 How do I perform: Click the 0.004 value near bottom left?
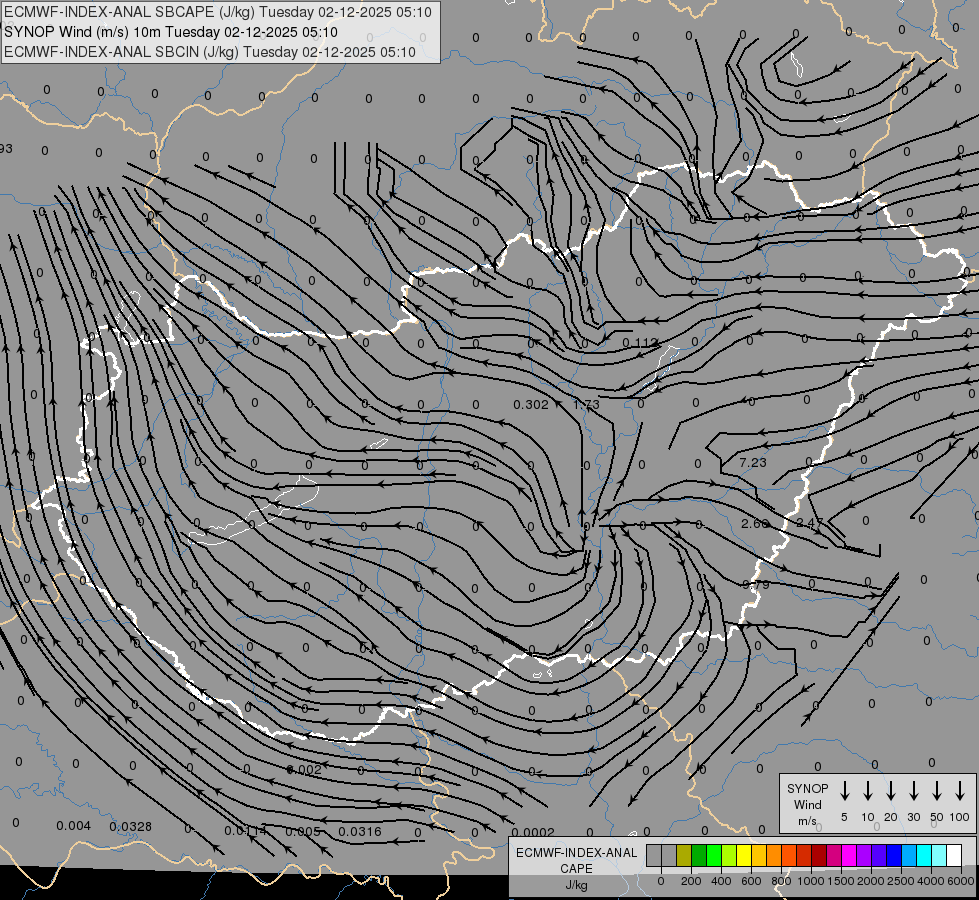(x=74, y=826)
